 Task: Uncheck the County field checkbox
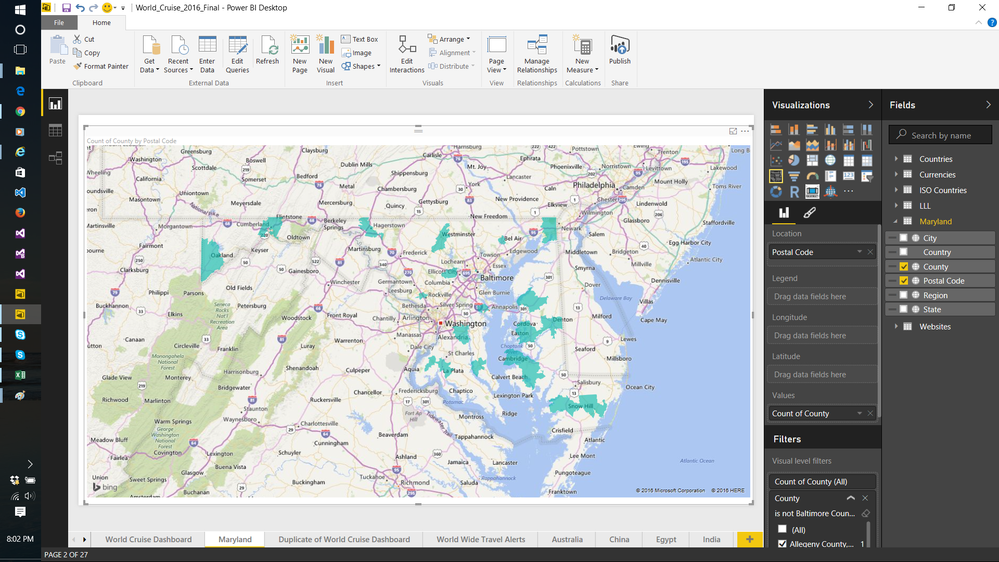coord(903,266)
